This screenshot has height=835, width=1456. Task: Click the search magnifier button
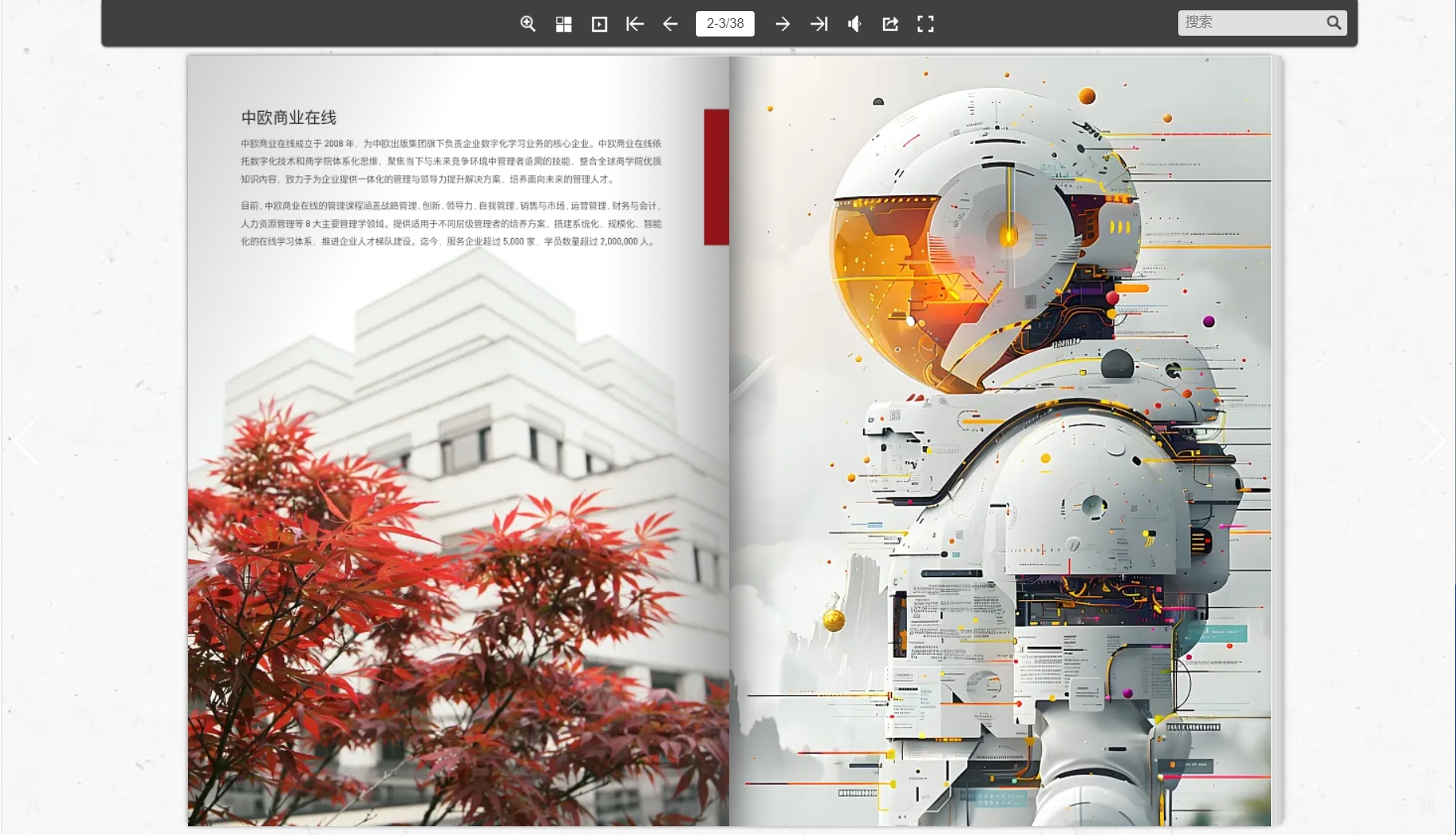(1334, 23)
